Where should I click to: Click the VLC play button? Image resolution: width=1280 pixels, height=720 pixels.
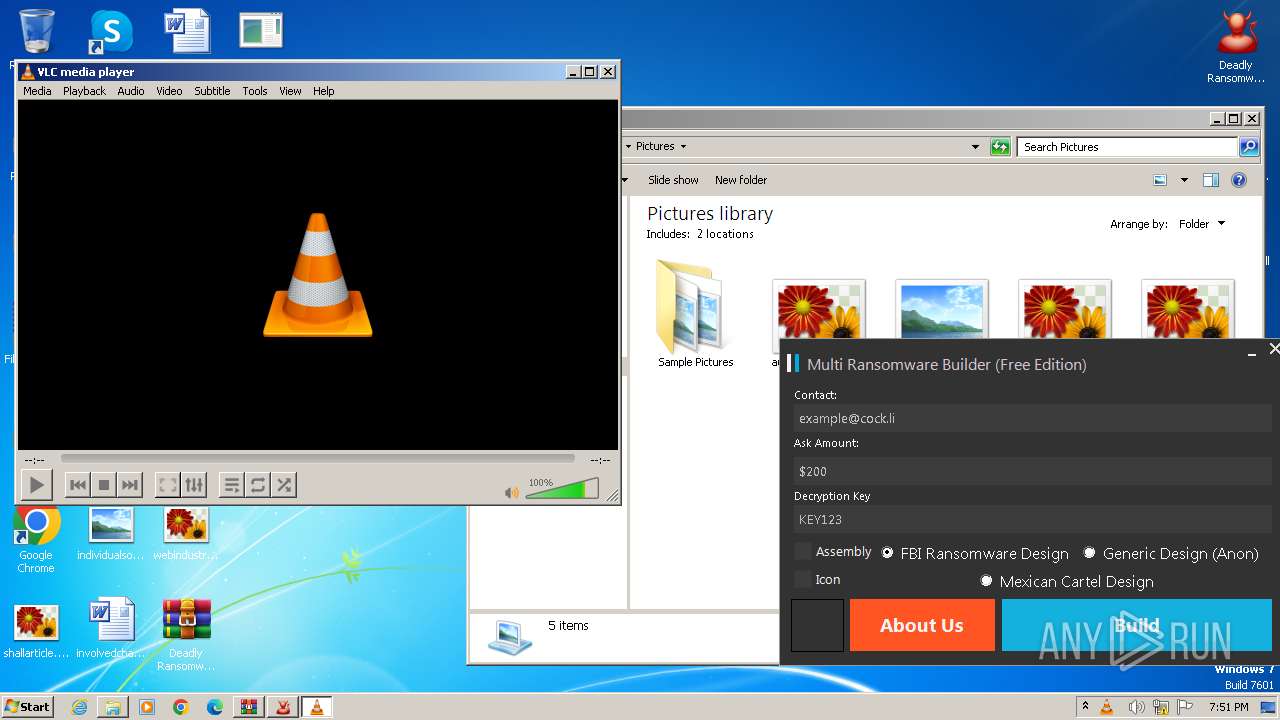tap(36, 485)
